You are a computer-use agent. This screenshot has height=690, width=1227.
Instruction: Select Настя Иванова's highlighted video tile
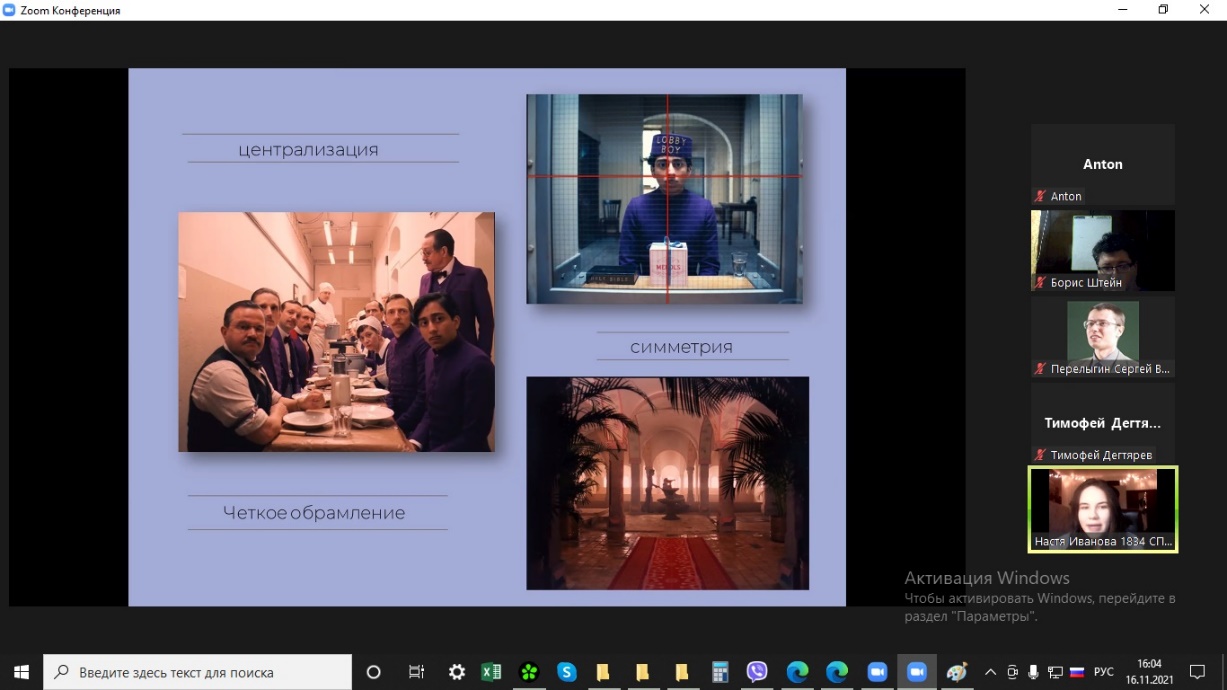(1103, 509)
